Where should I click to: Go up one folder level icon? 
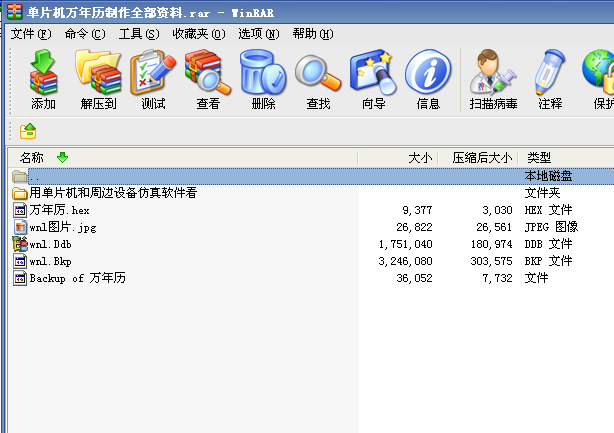[28, 131]
